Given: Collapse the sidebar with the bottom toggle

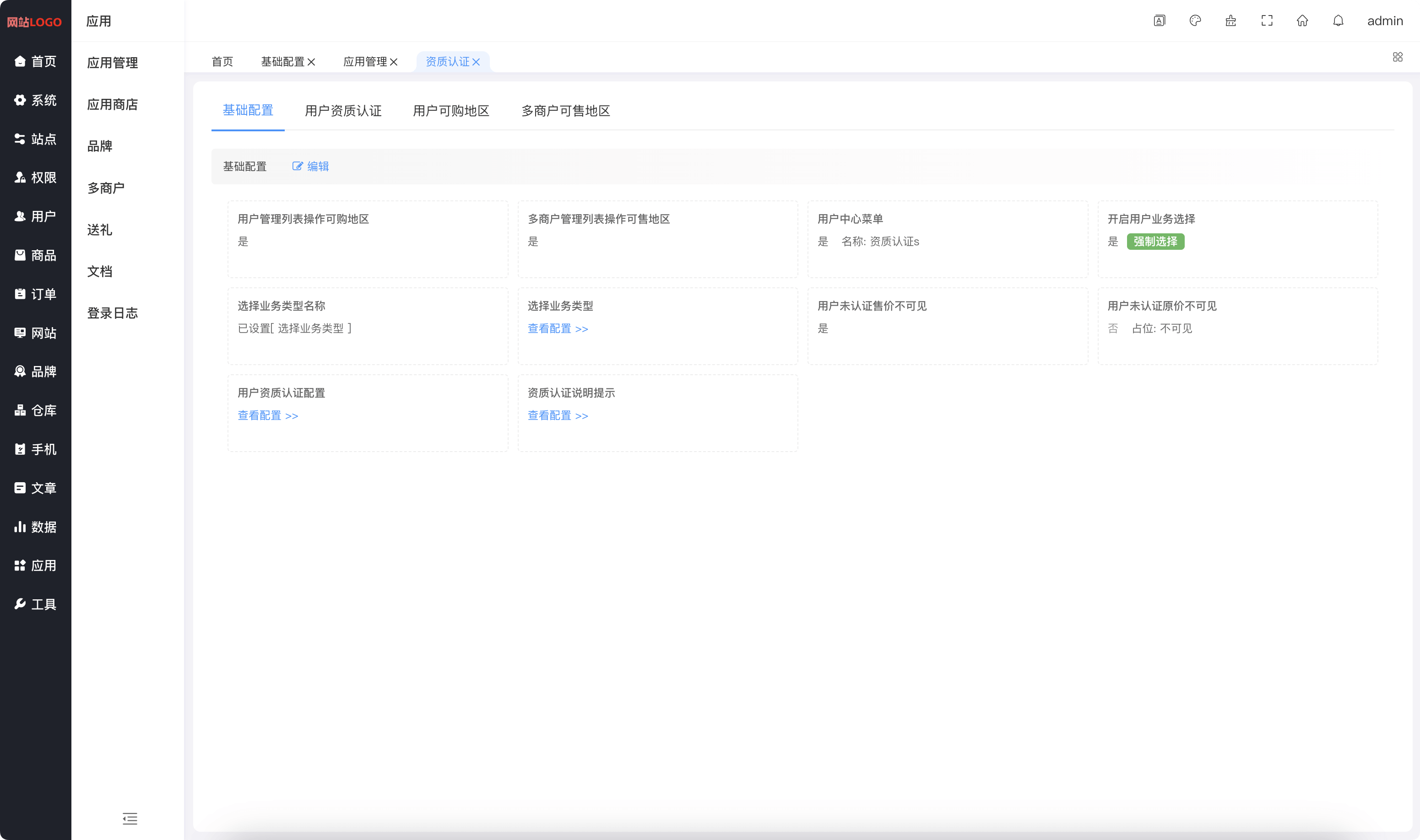Looking at the screenshot, I should [x=130, y=818].
